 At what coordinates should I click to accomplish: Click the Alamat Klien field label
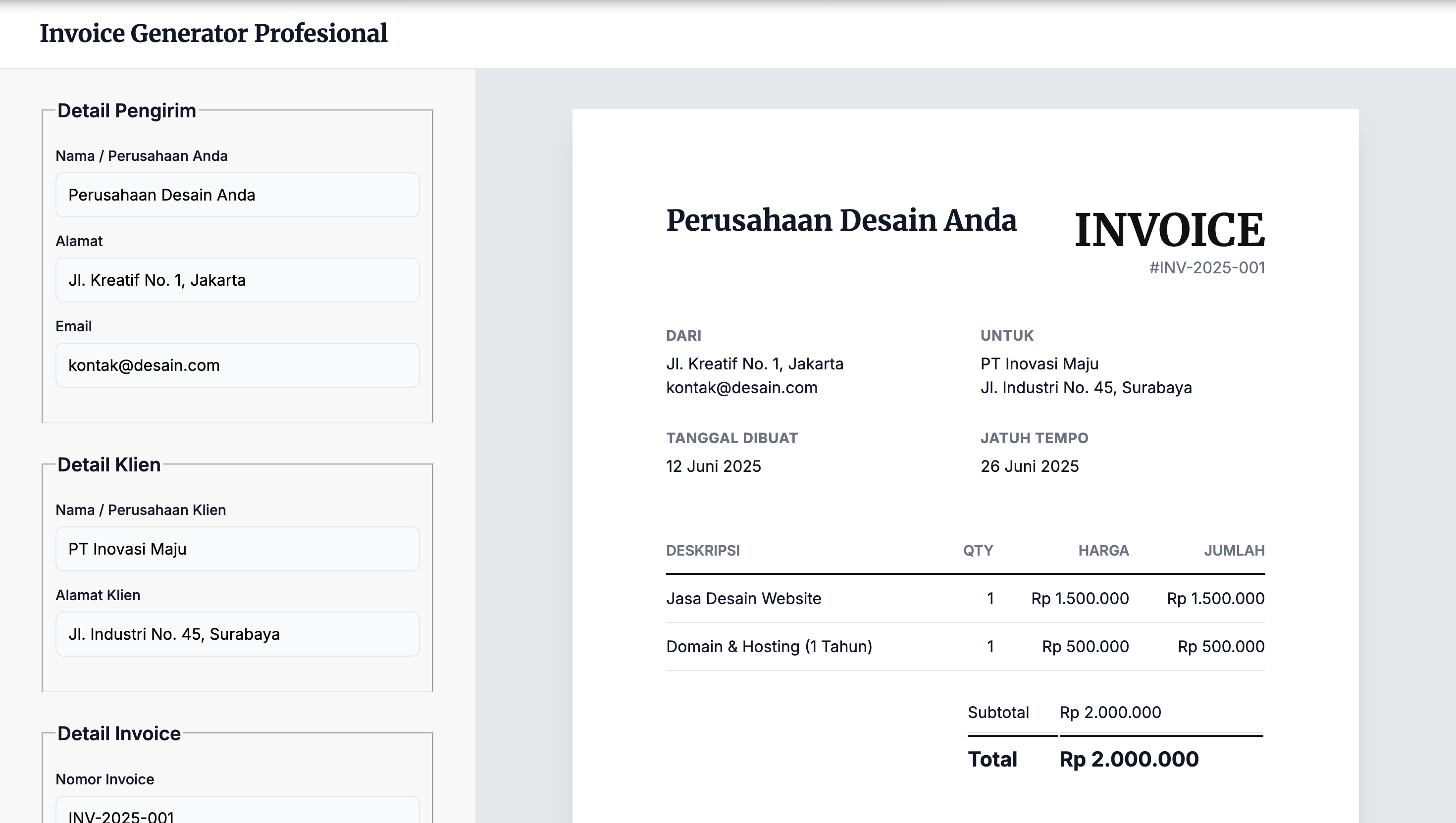(98, 595)
